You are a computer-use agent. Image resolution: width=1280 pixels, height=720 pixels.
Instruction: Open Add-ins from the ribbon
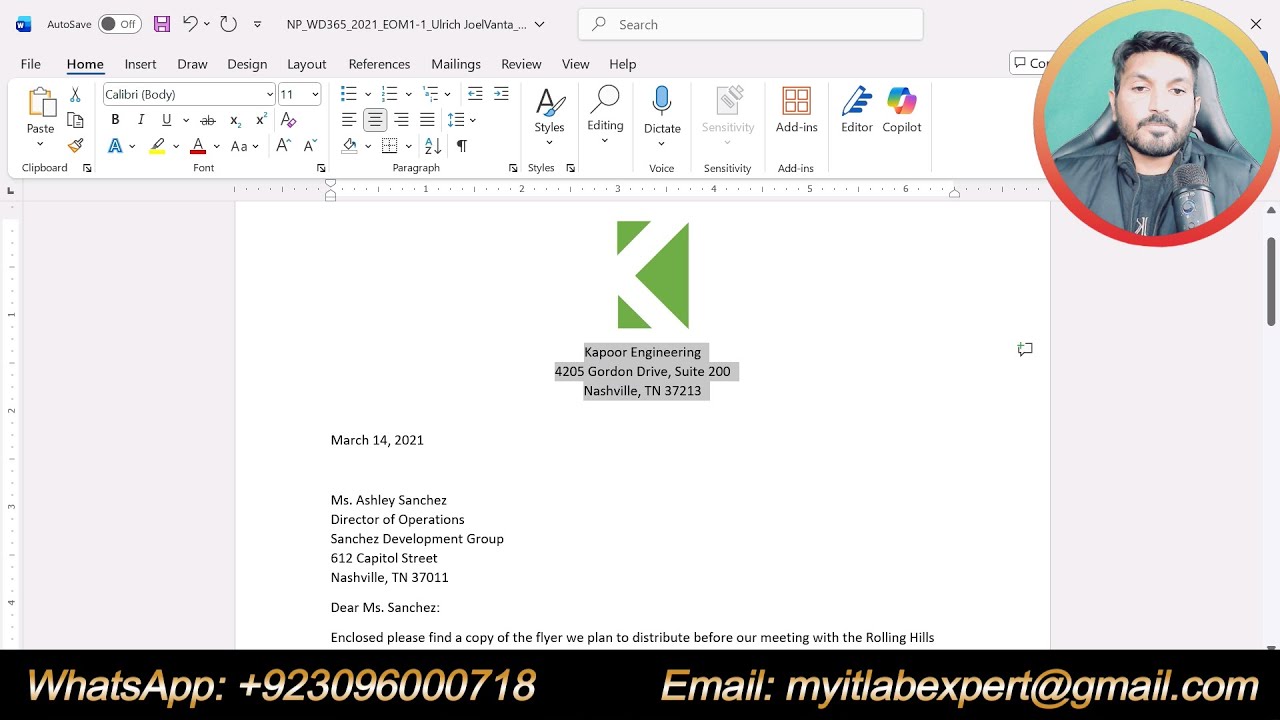click(x=797, y=110)
